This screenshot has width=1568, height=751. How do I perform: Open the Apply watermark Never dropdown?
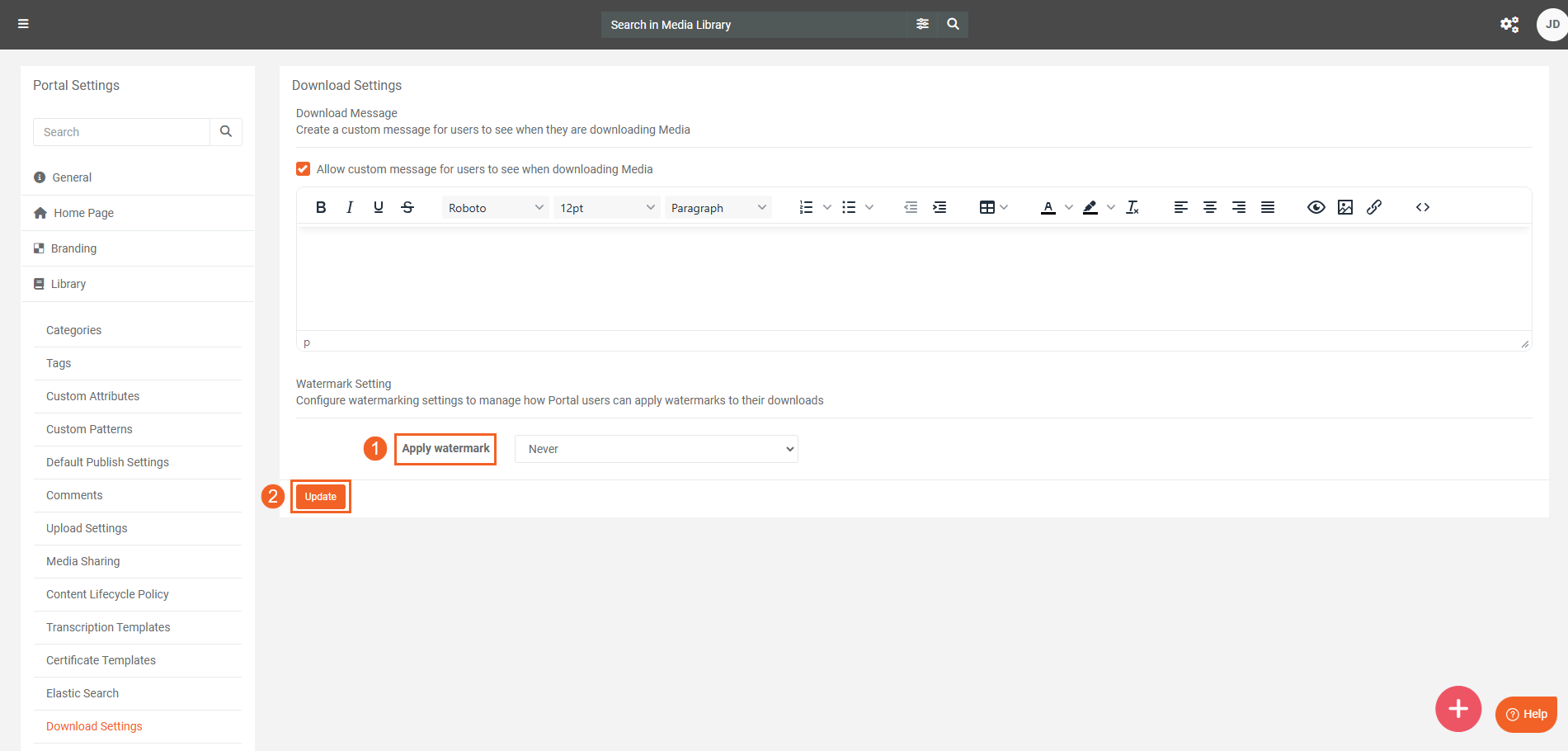click(x=656, y=449)
